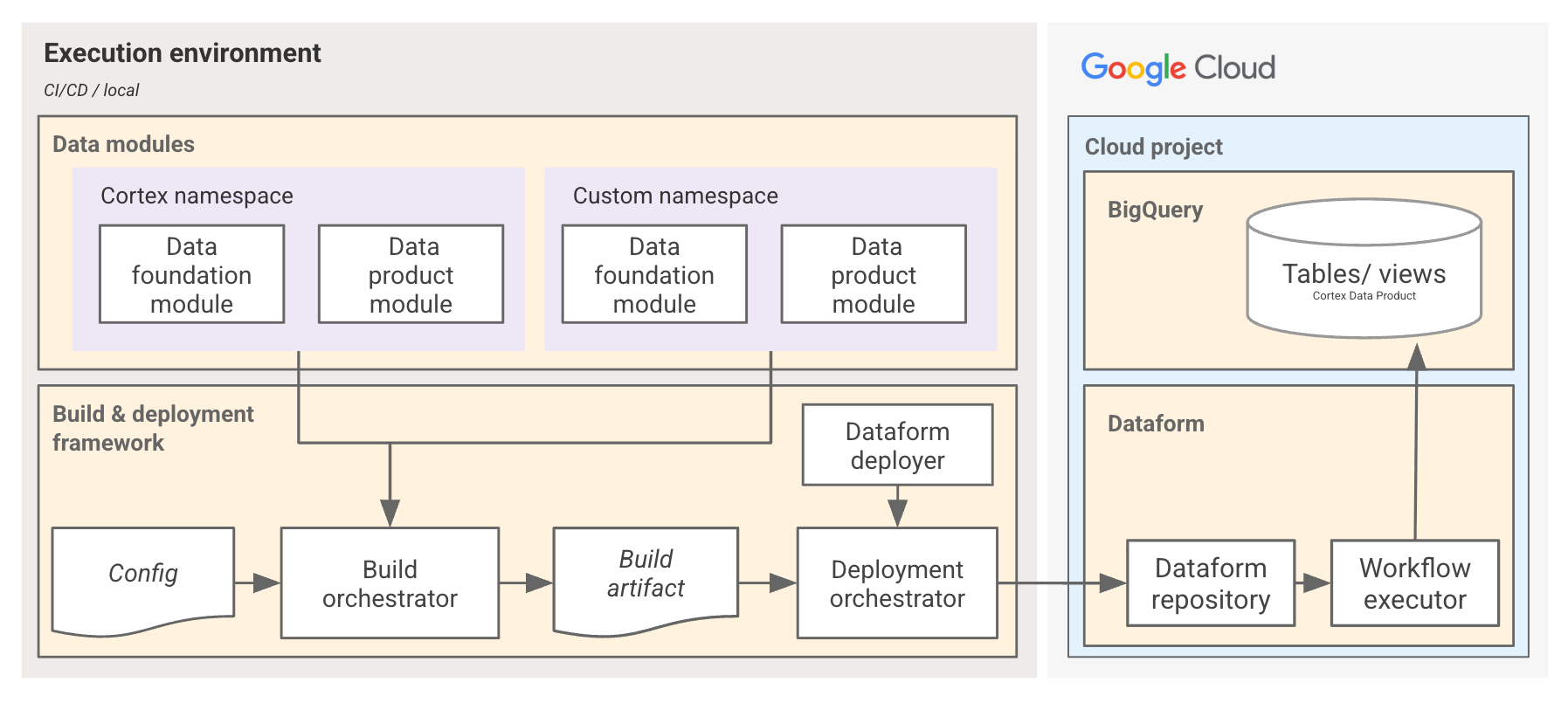
Task: Select Custom namespace Data foundation module
Action: [x=654, y=274]
